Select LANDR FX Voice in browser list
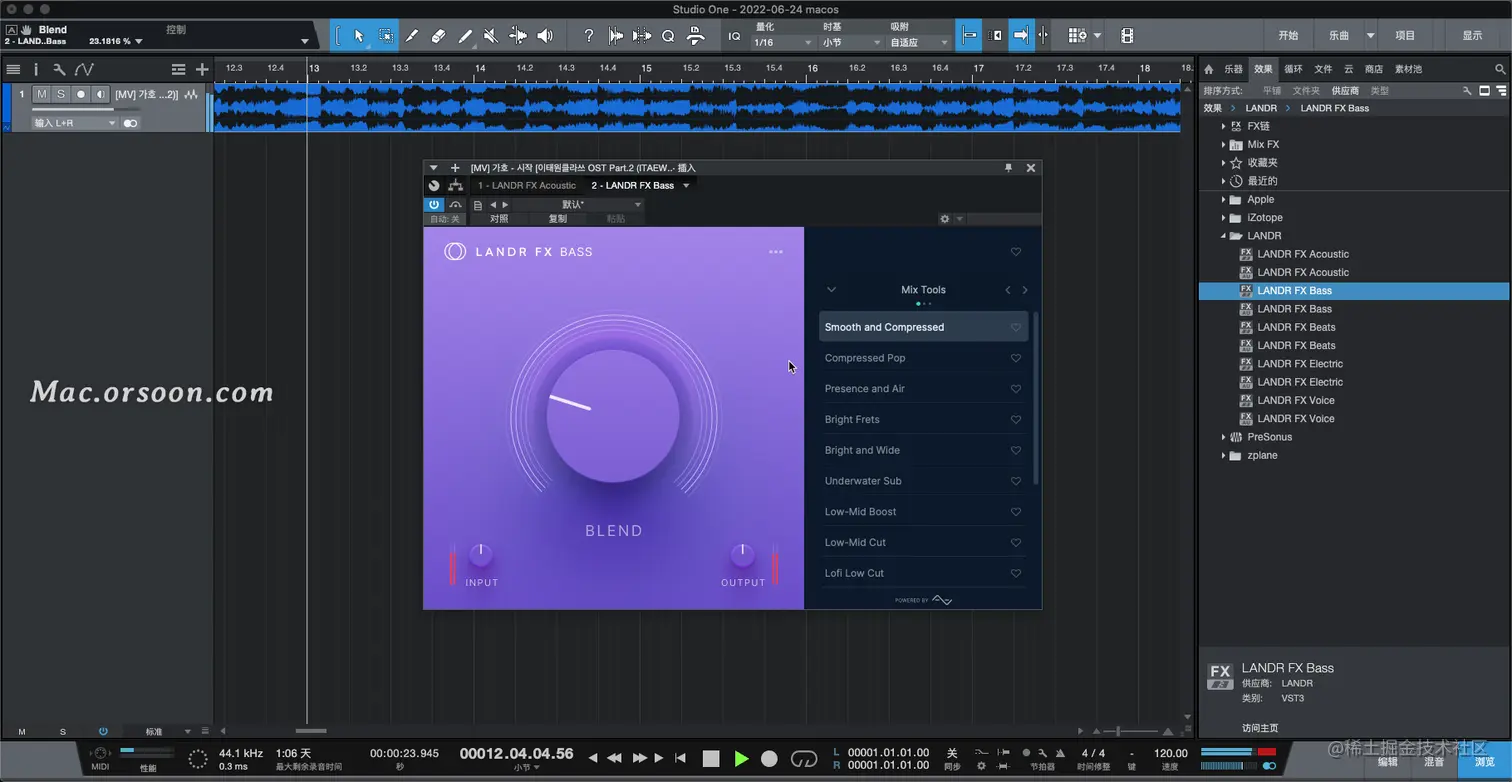This screenshot has width=1512, height=782. (1295, 400)
